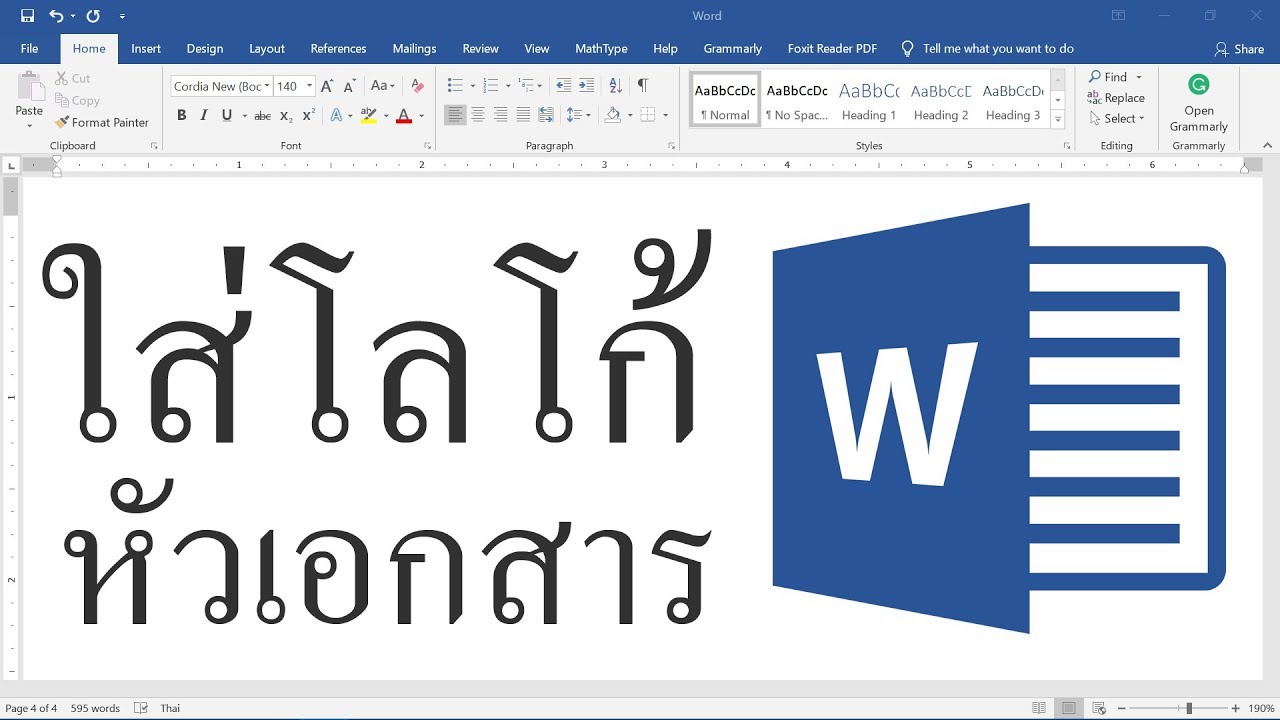Apply the No Spacing style
The image size is (1280, 720).
coord(797,100)
